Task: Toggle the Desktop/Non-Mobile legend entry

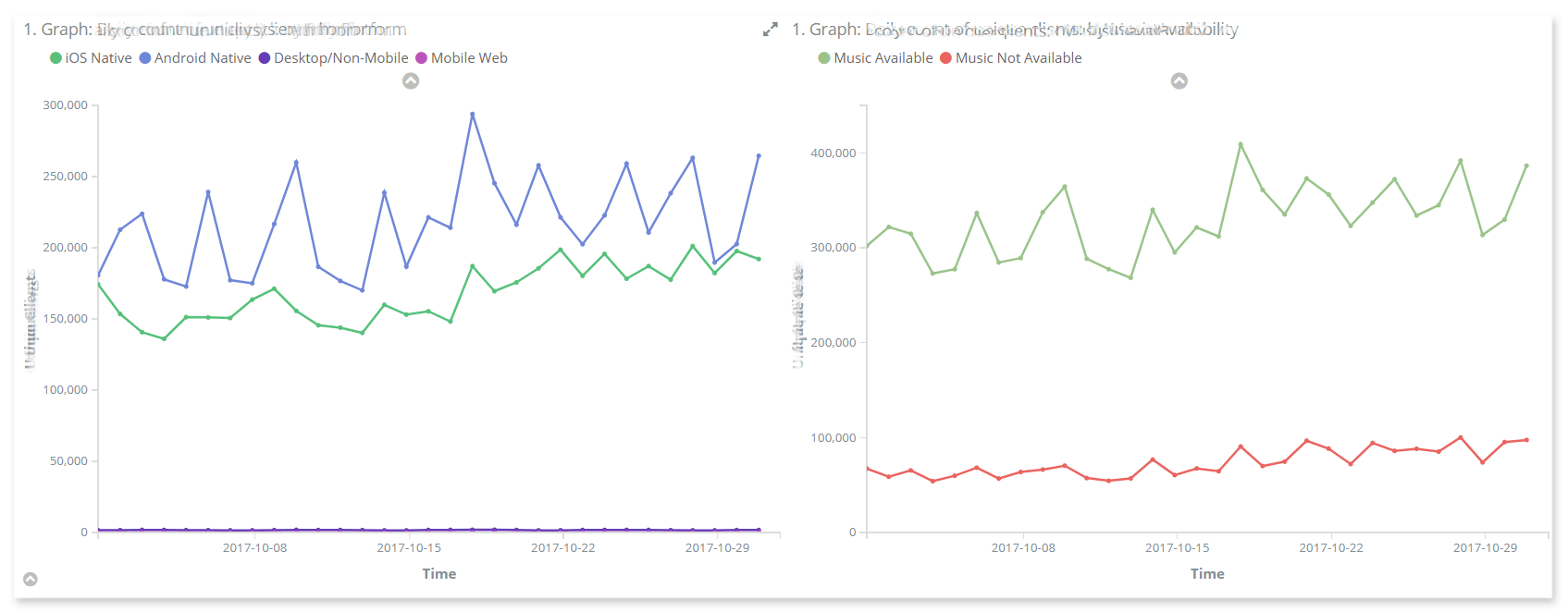Action: pos(333,58)
